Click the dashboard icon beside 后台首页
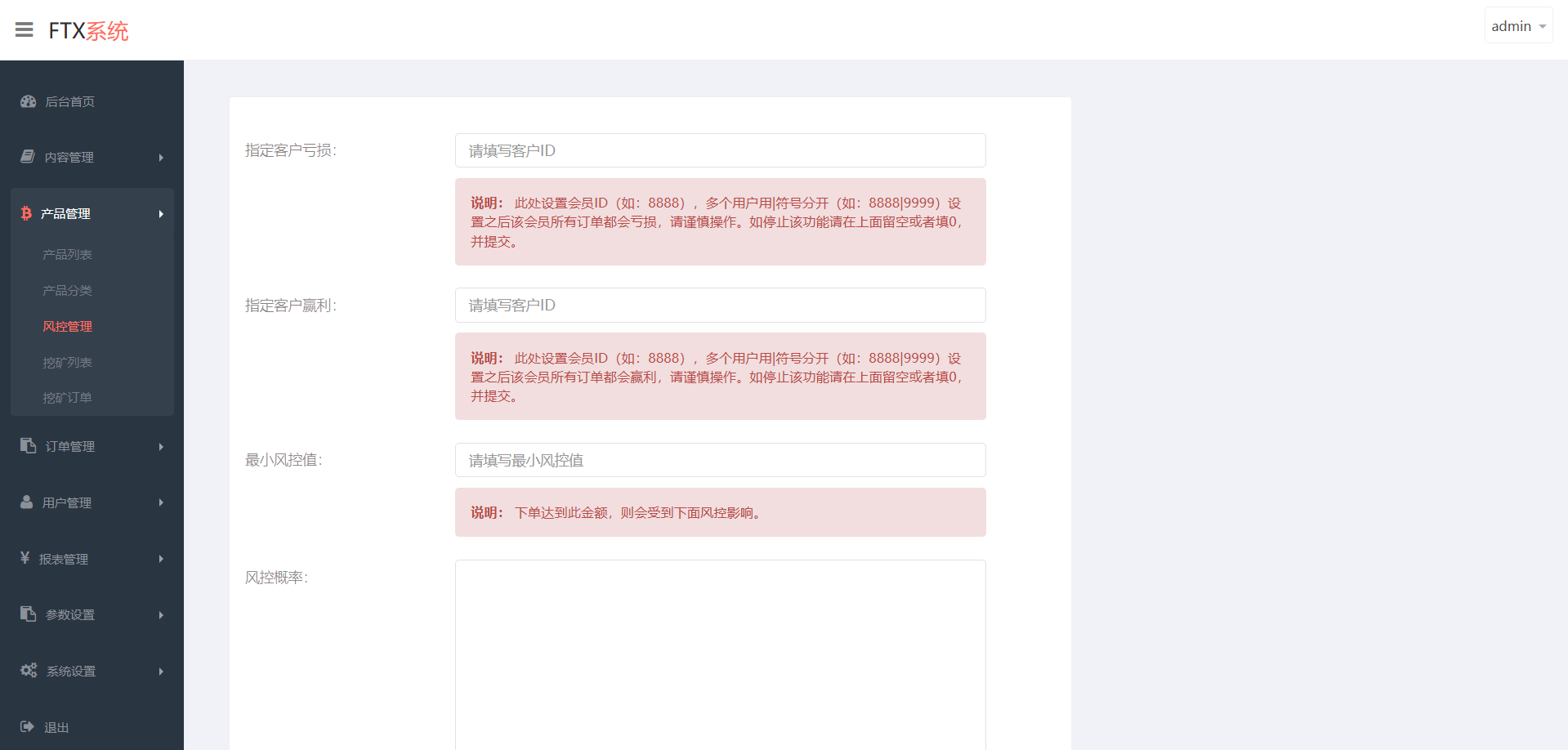The image size is (1568, 750). (x=29, y=101)
